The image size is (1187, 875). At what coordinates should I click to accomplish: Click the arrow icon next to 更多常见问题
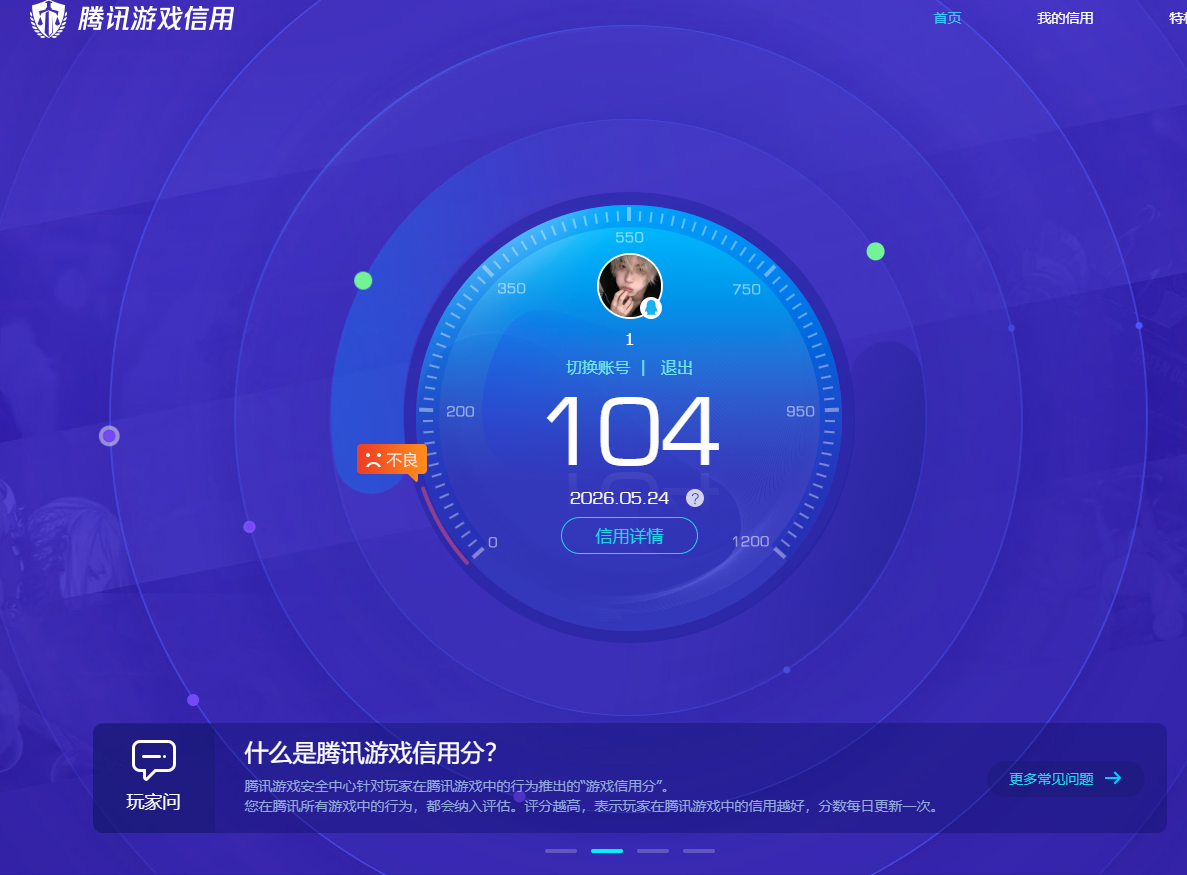[1113, 778]
